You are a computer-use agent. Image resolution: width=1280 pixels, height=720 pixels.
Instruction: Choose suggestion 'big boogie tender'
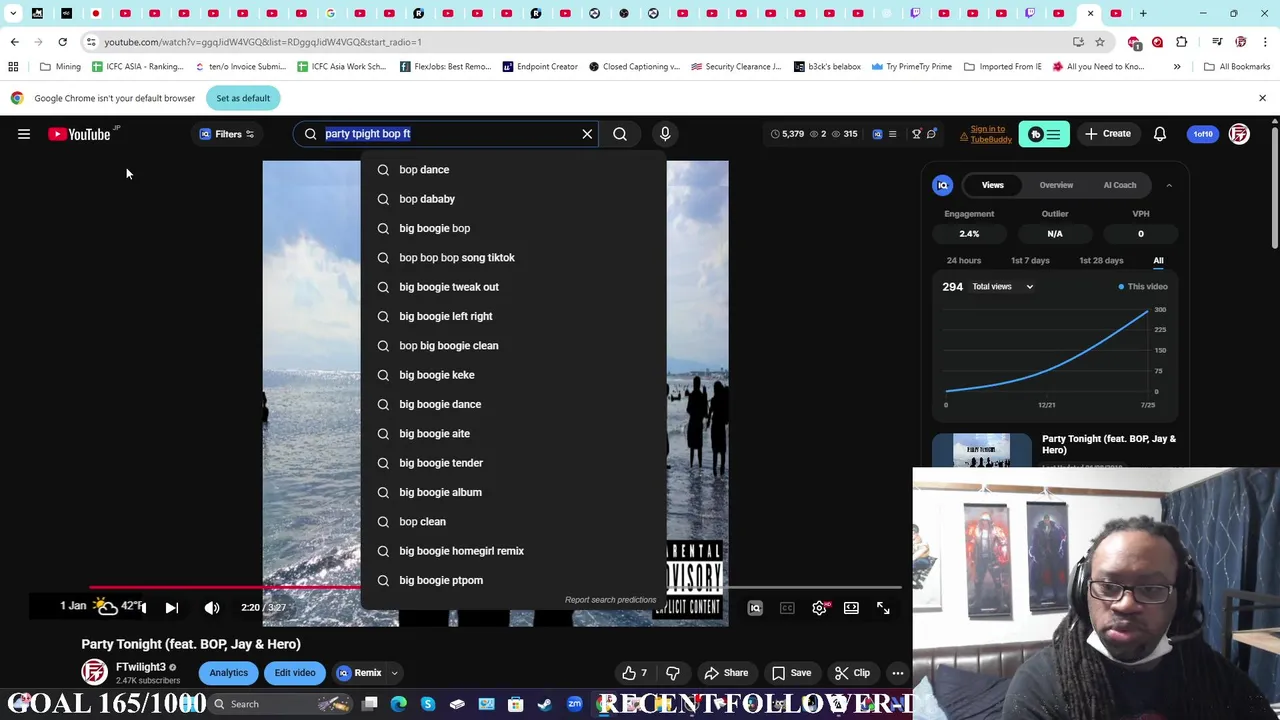(x=513, y=463)
